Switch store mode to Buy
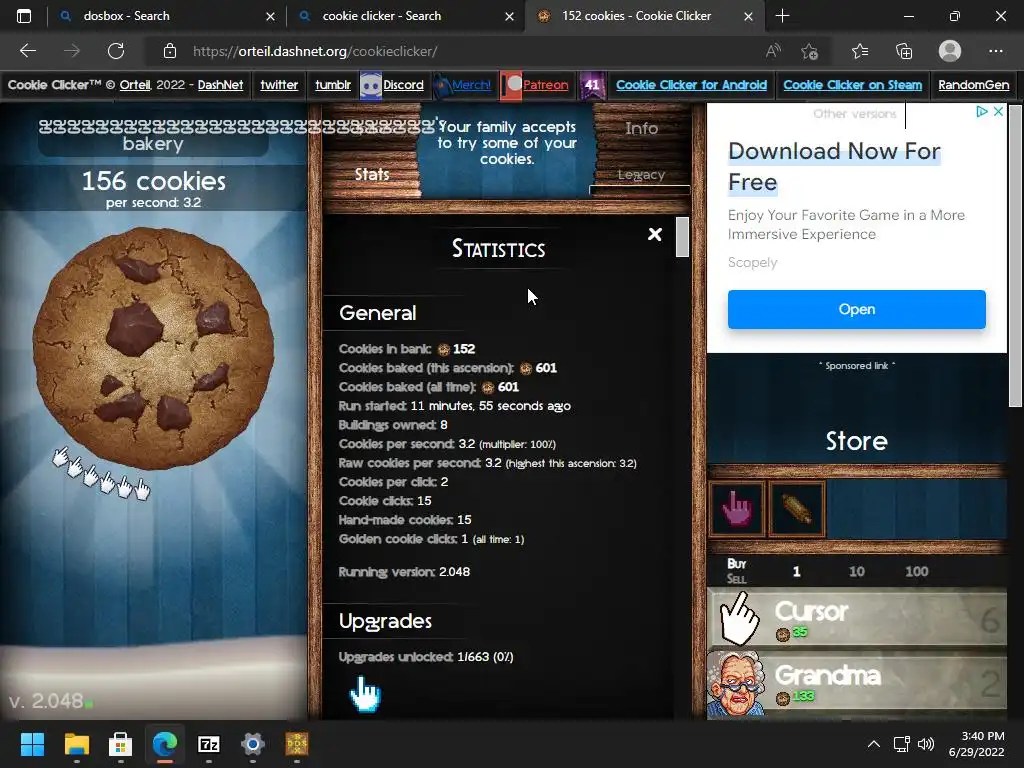Screen dimensions: 1024x768 pyautogui.click(x=737, y=564)
